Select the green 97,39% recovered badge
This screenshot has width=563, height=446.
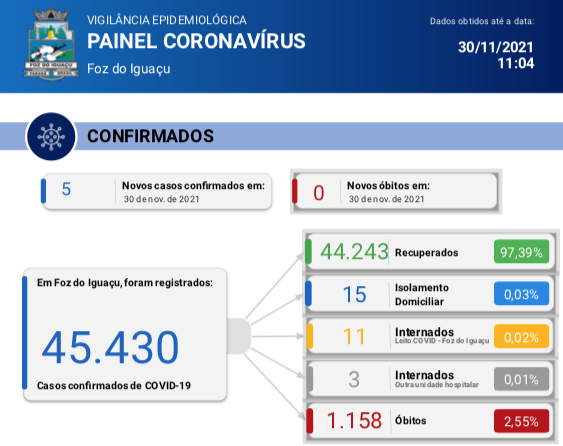coord(521,252)
